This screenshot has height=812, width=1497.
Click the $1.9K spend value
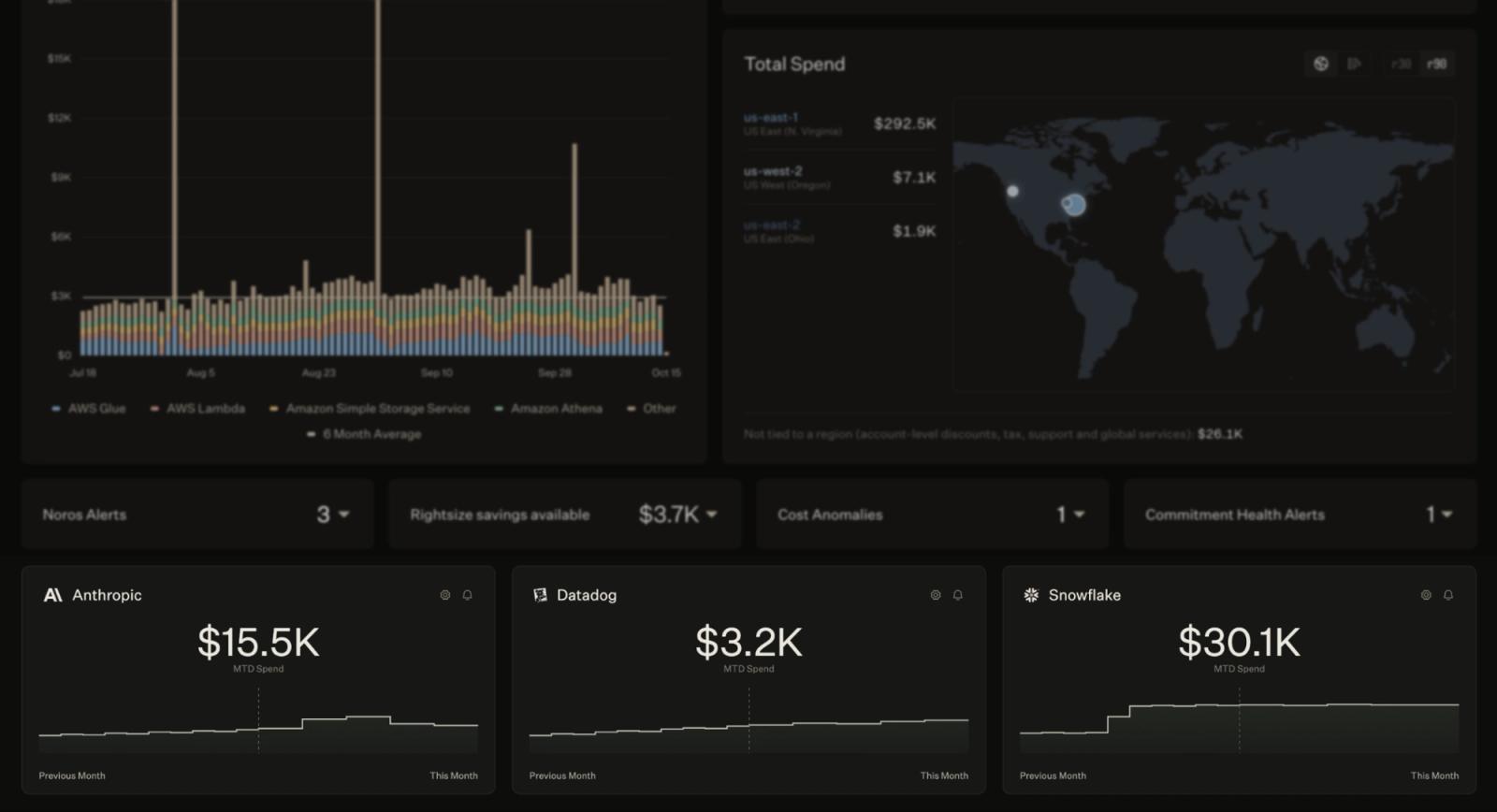point(914,231)
